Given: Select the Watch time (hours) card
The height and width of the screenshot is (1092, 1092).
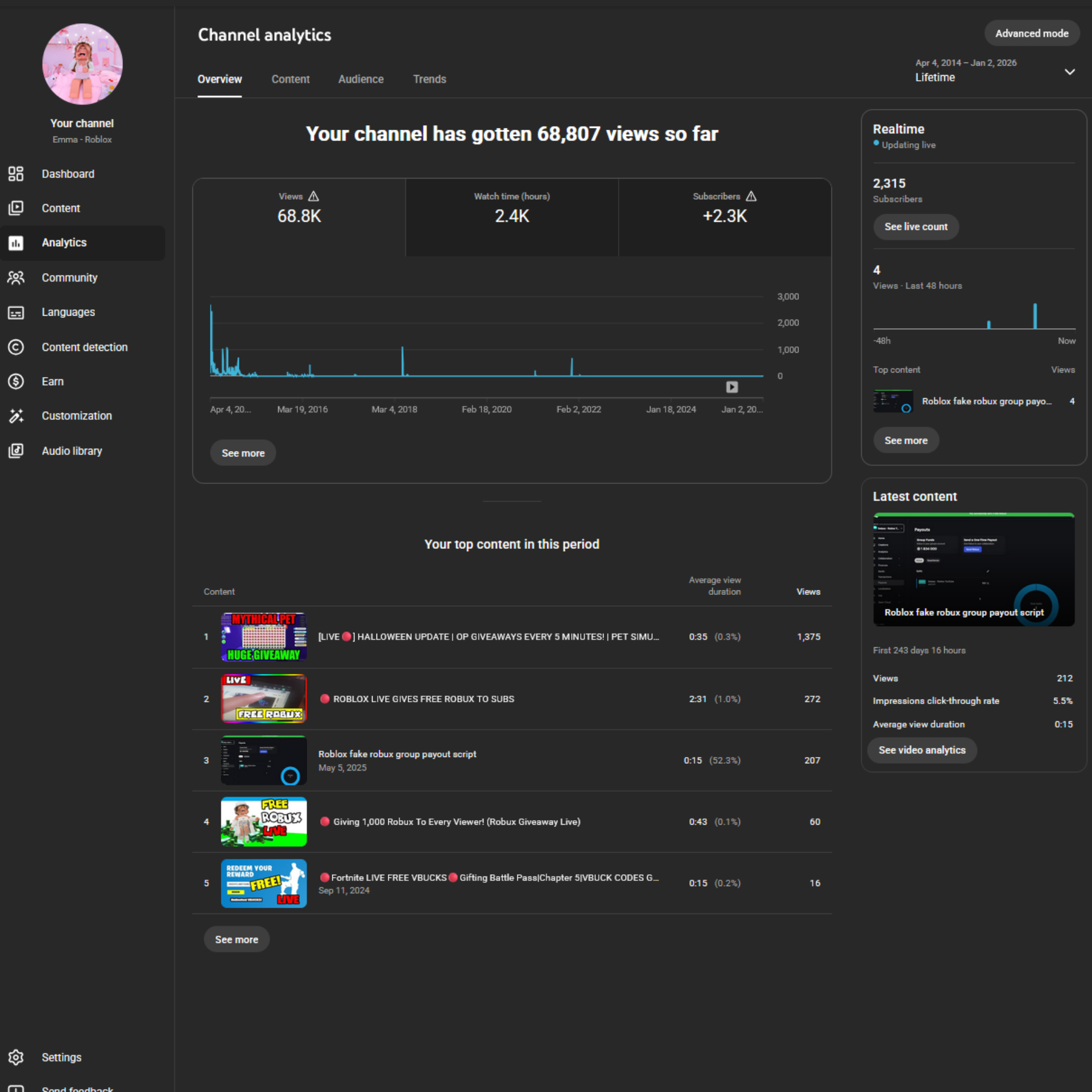Looking at the screenshot, I should [512, 217].
